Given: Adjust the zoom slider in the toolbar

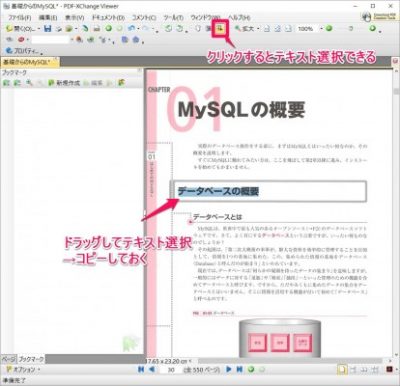Looking at the screenshot, I should 351,29.
